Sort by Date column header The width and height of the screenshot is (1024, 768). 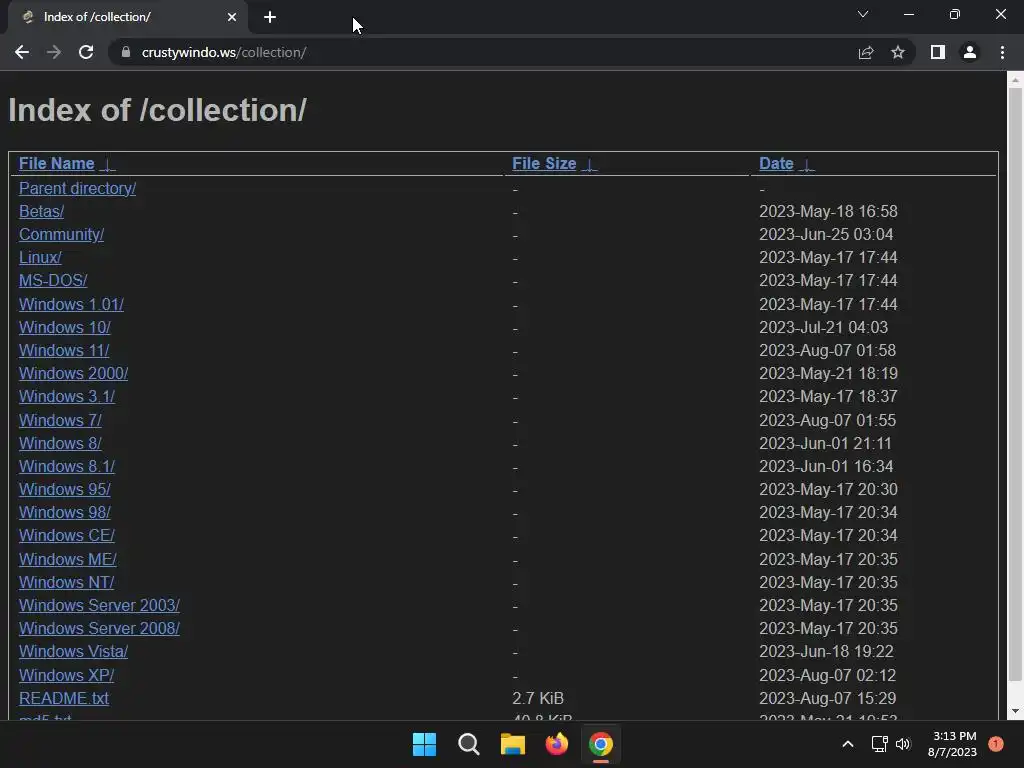coord(776,163)
